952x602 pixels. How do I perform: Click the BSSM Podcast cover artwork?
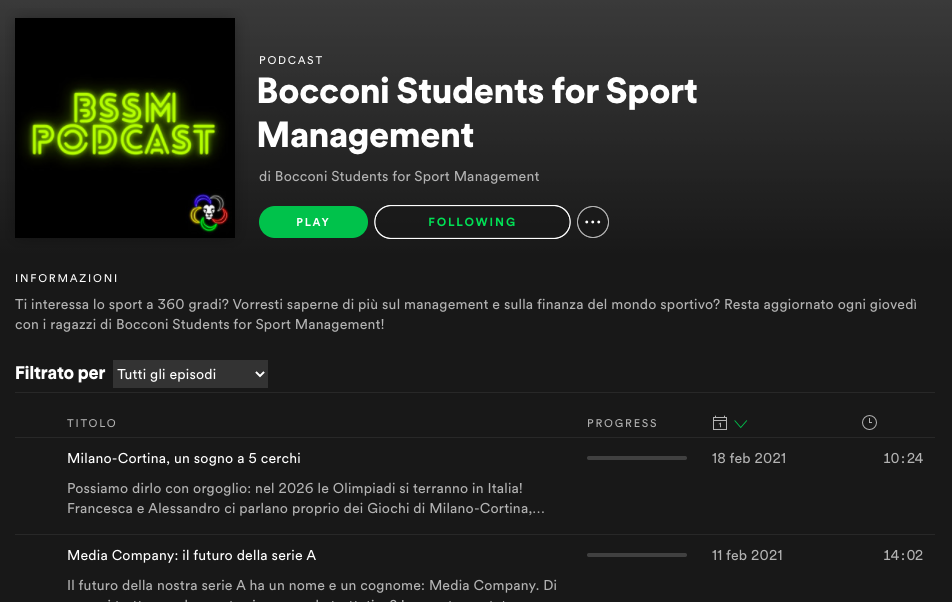pos(125,128)
